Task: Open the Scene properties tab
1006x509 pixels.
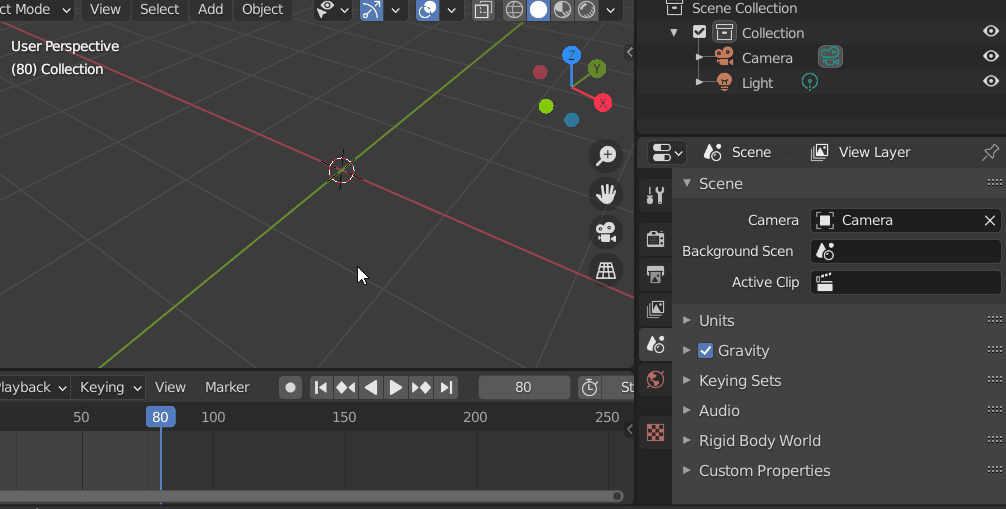Action: [655, 345]
